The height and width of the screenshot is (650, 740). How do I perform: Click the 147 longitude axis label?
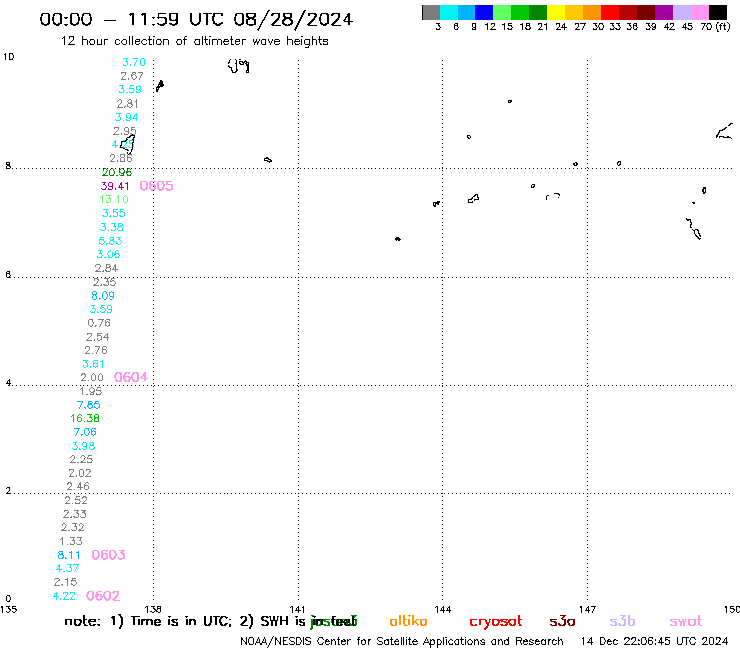588,610
